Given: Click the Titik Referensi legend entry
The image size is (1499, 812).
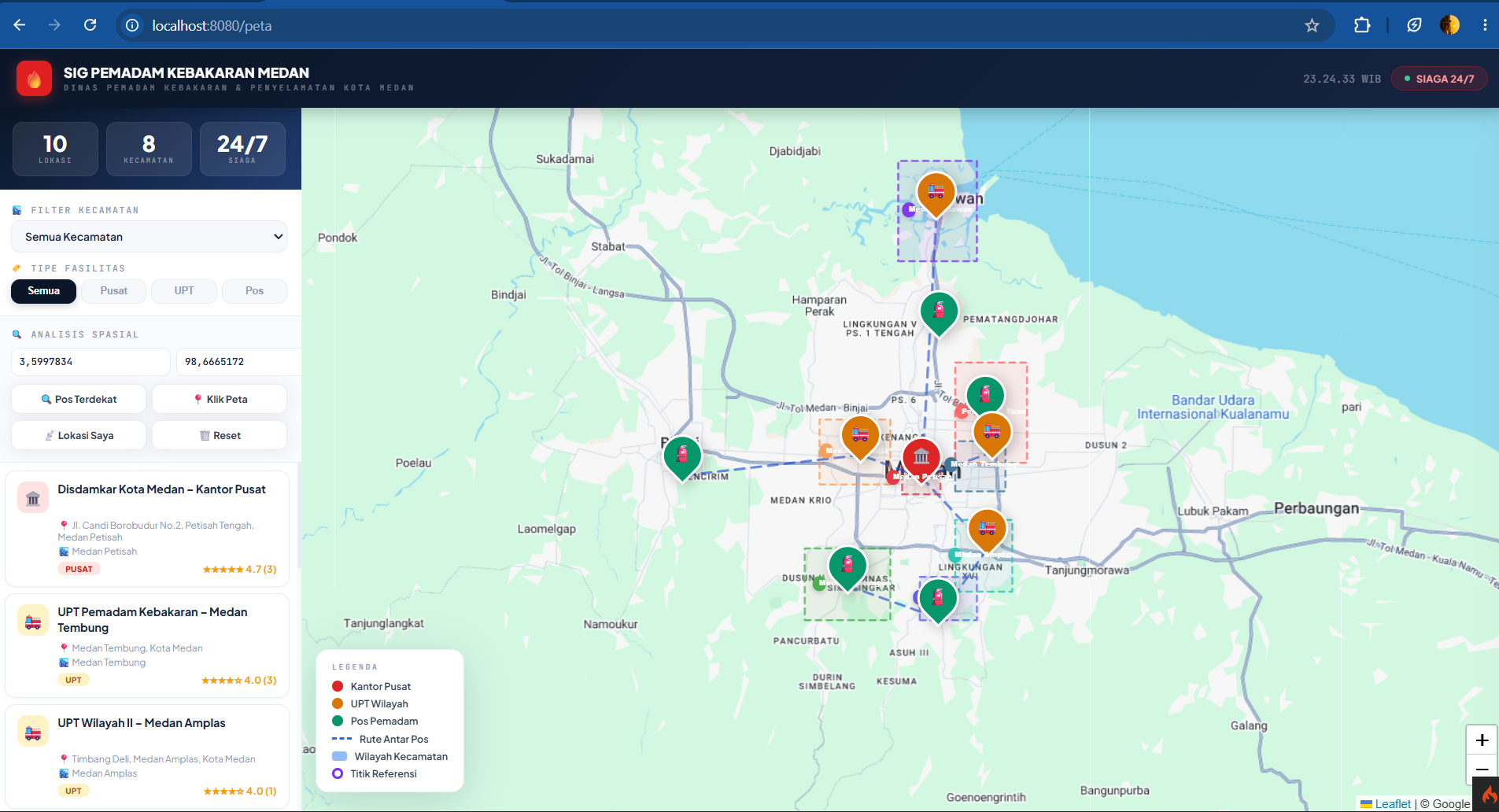Looking at the screenshot, I should pyautogui.click(x=375, y=773).
